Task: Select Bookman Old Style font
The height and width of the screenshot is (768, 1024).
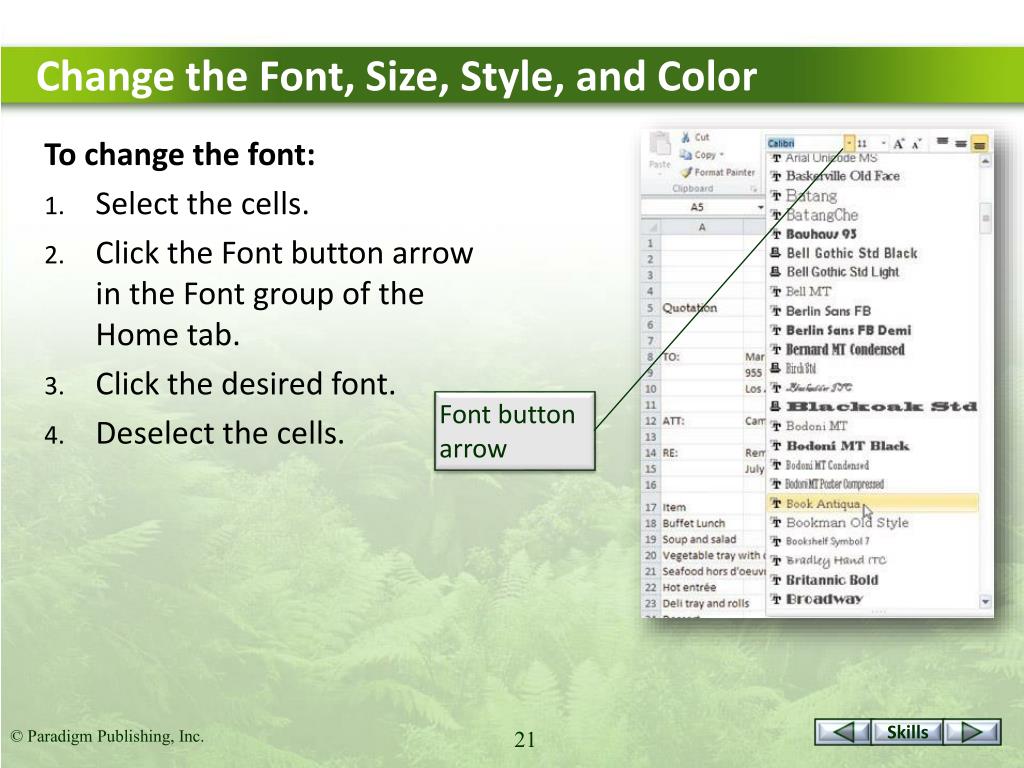Action: [846, 523]
